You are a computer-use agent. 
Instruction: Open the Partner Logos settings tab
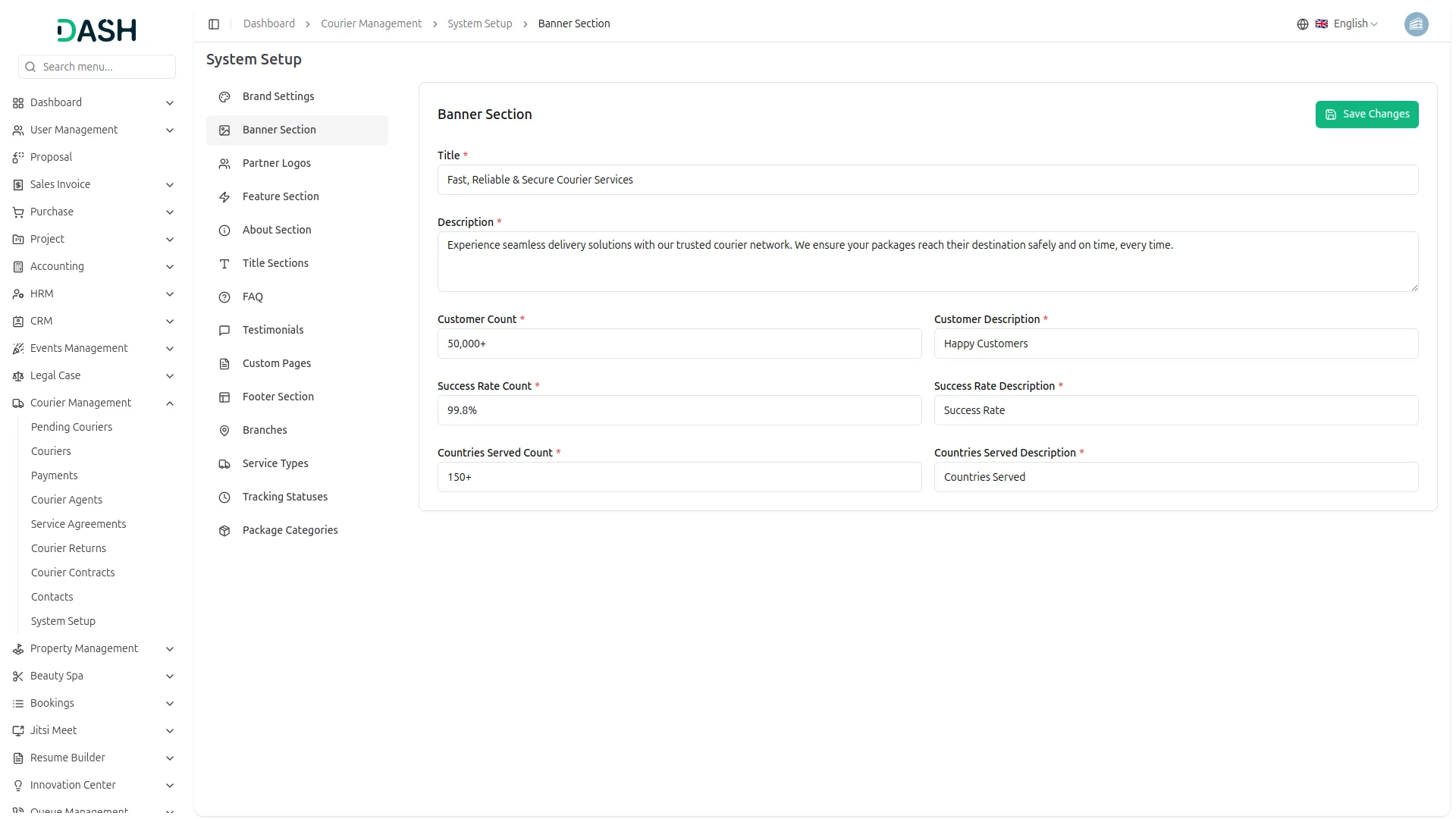point(277,163)
